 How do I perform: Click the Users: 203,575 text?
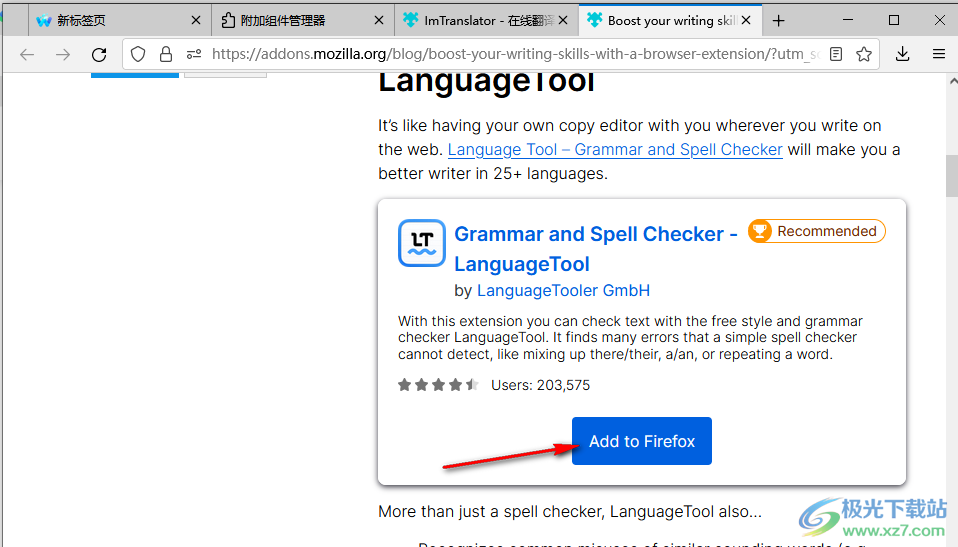tap(541, 385)
